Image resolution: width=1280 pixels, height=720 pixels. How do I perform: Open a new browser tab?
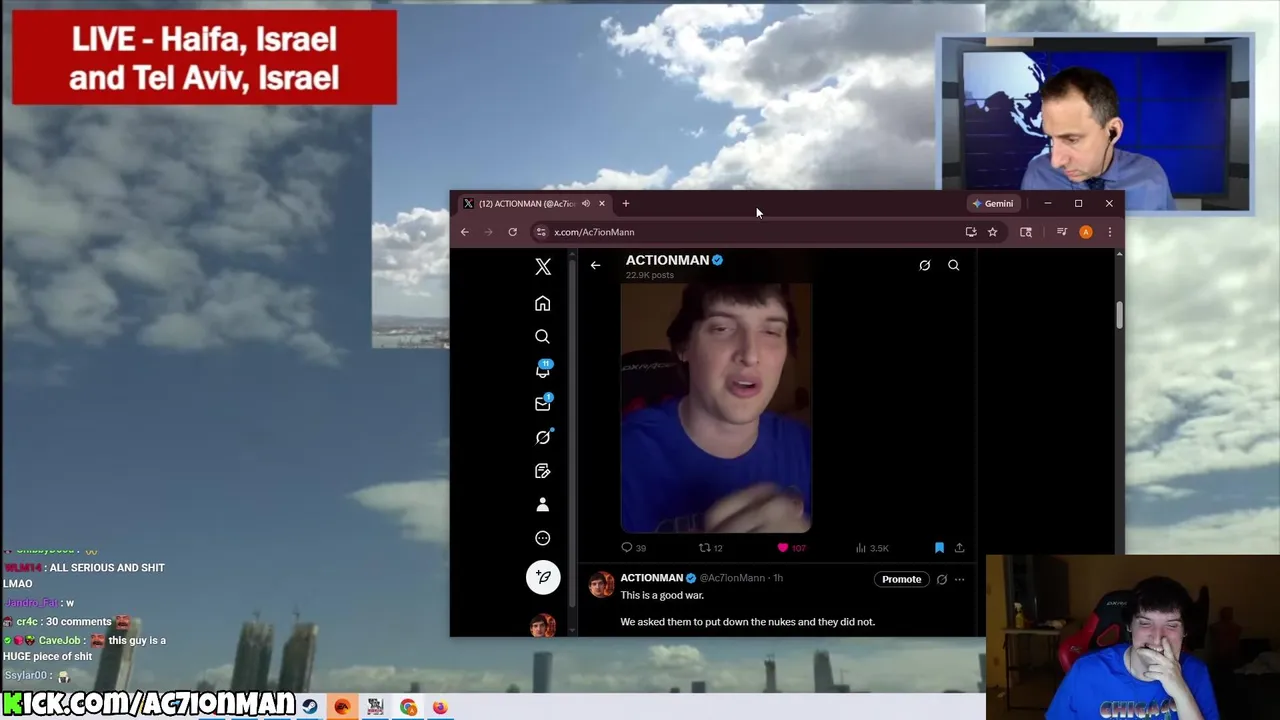tap(626, 204)
